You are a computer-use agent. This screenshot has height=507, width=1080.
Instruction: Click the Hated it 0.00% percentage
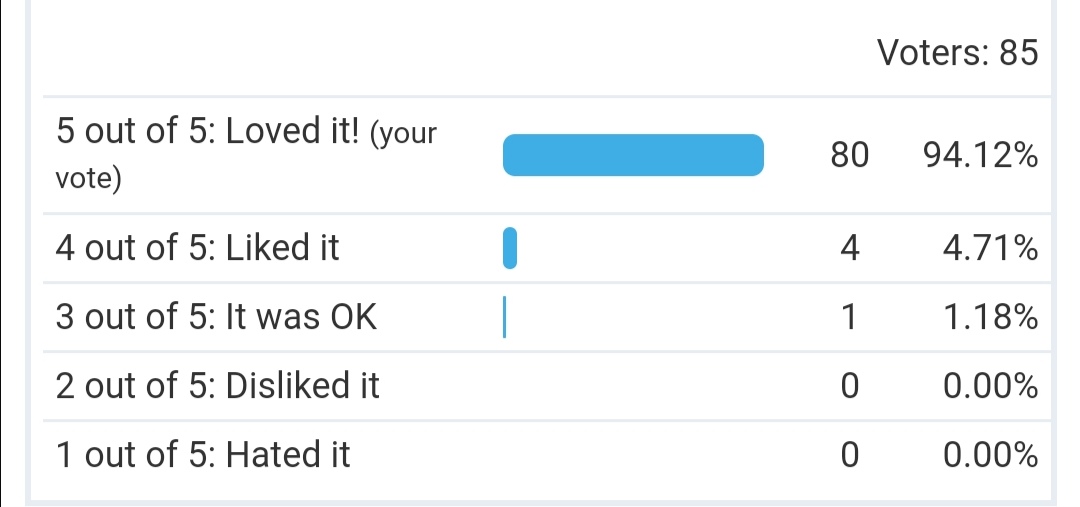pos(989,455)
